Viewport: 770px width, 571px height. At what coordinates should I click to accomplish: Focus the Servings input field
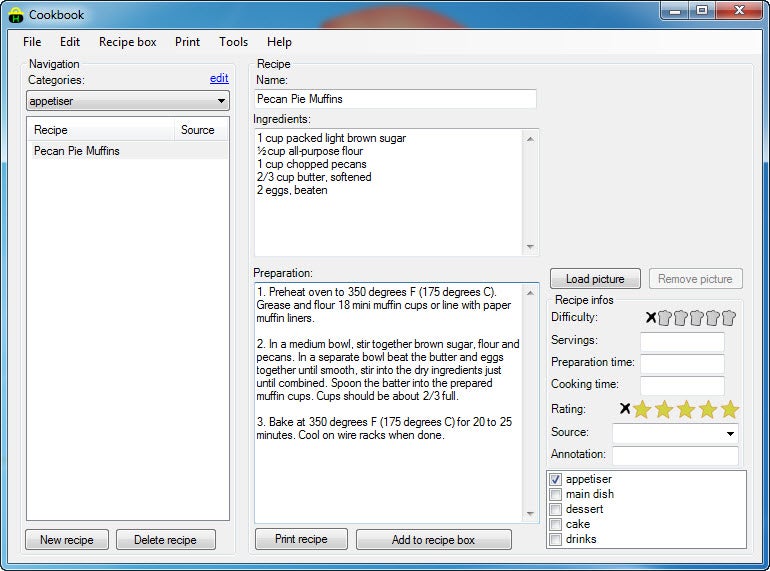tap(682, 341)
